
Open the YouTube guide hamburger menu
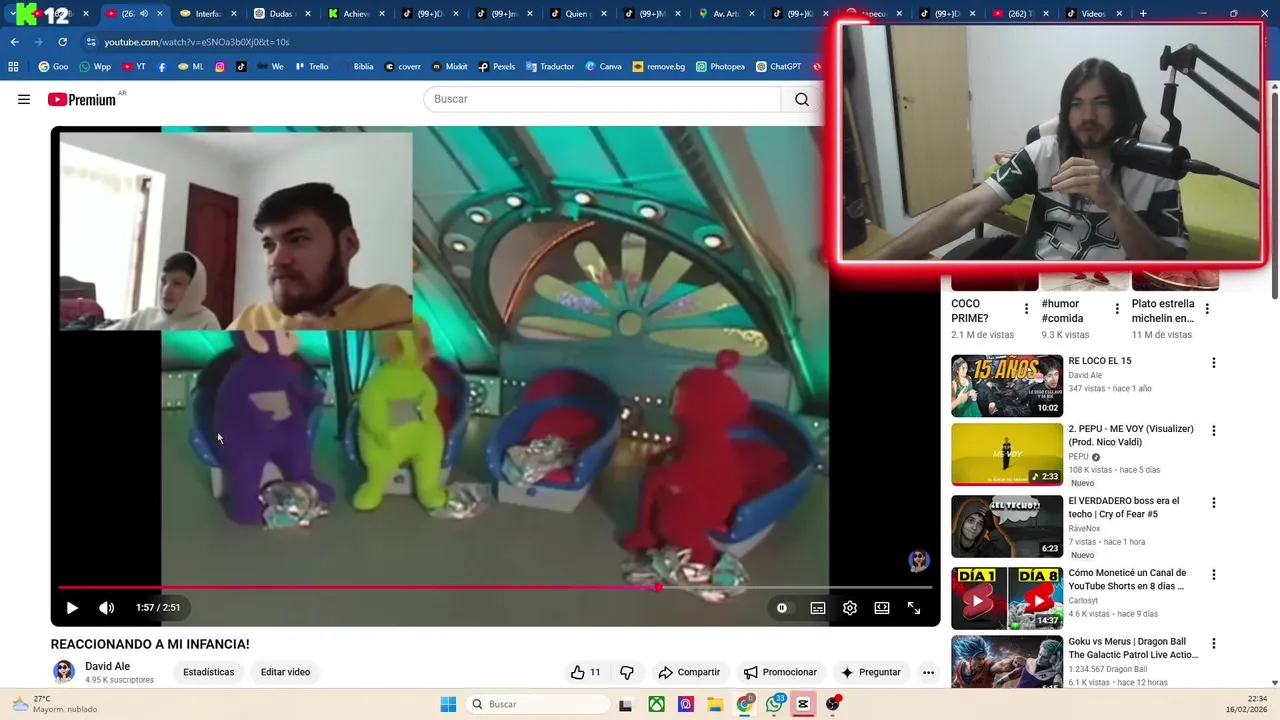coord(24,99)
